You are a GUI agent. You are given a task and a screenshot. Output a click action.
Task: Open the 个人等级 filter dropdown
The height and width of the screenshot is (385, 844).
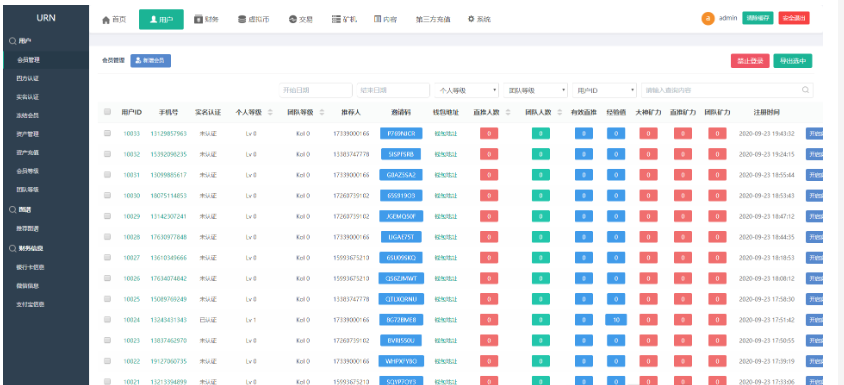(467, 90)
